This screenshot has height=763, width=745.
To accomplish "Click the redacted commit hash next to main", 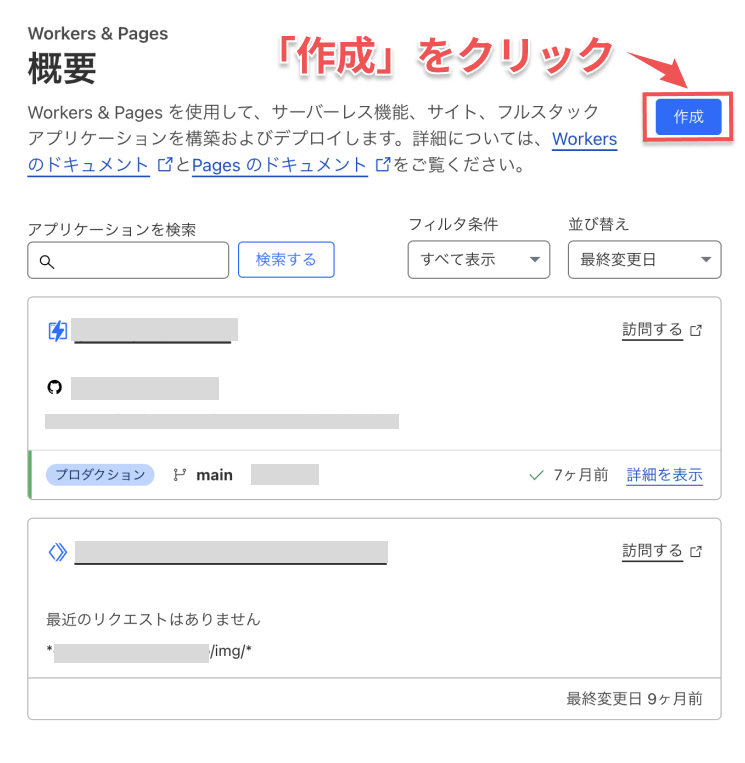I will coord(285,474).
